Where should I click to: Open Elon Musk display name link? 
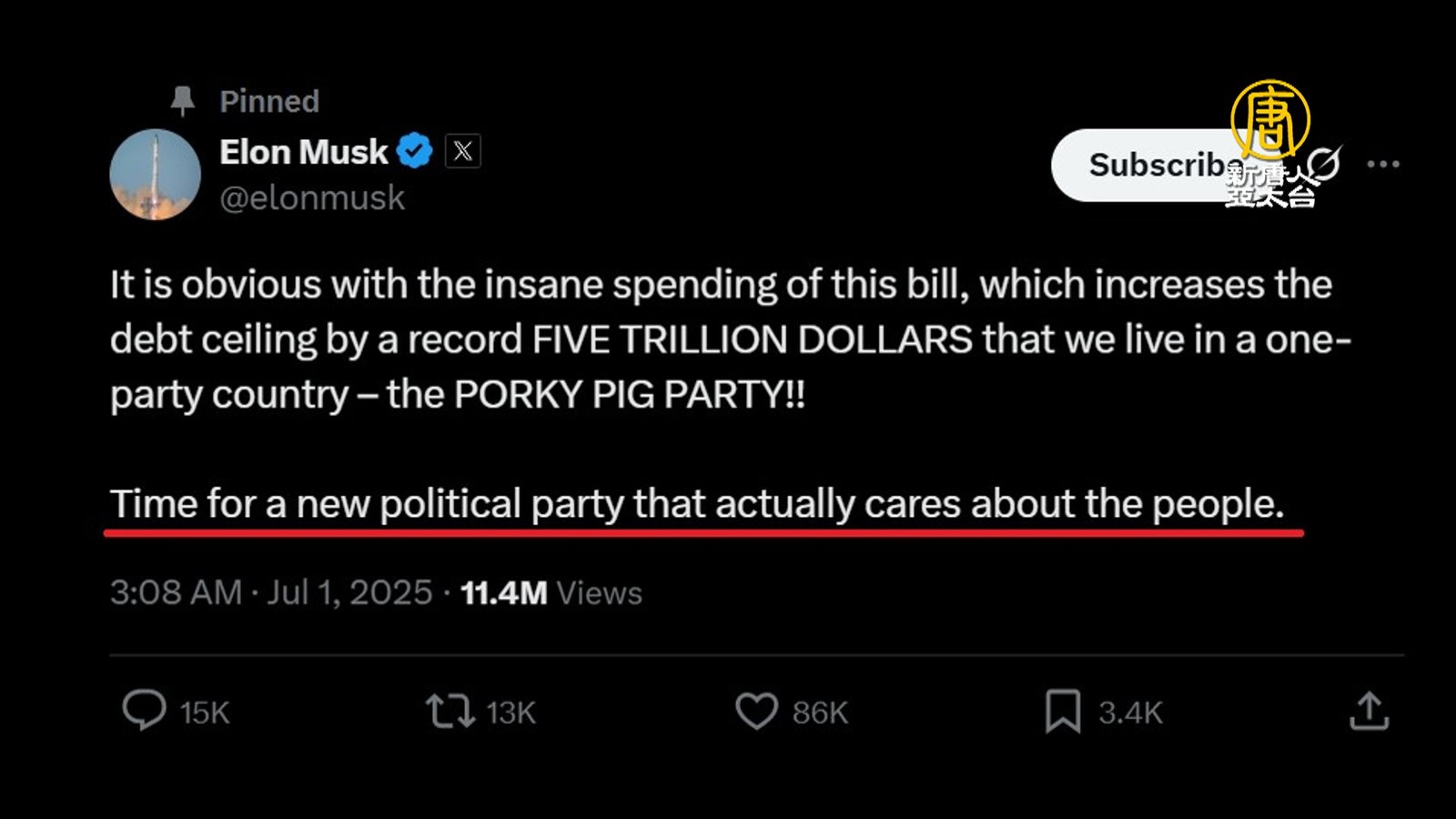(303, 152)
